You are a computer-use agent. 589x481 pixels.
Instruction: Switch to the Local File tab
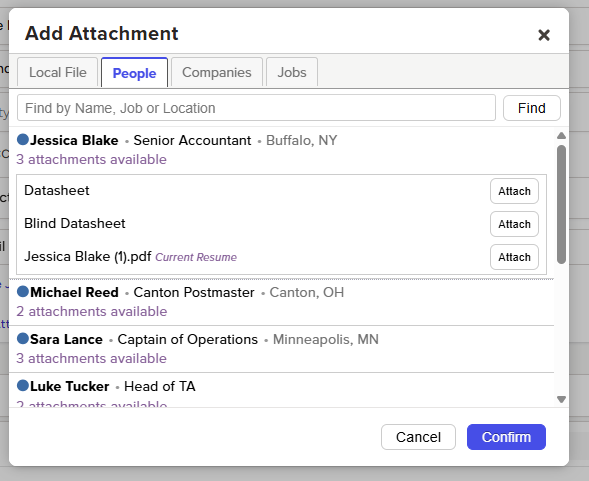tap(57, 72)
